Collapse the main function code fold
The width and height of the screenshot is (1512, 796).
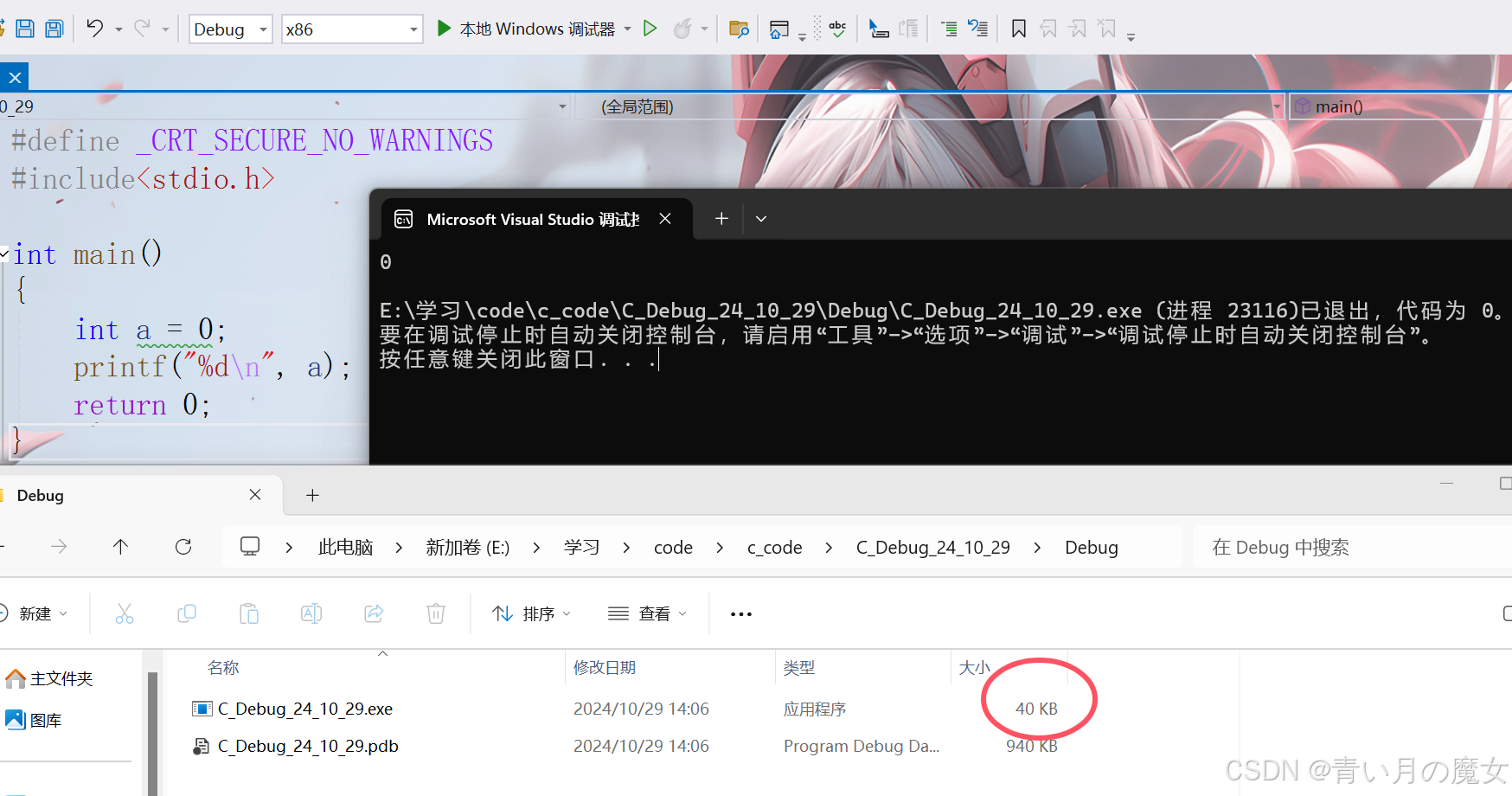(5, 254)
